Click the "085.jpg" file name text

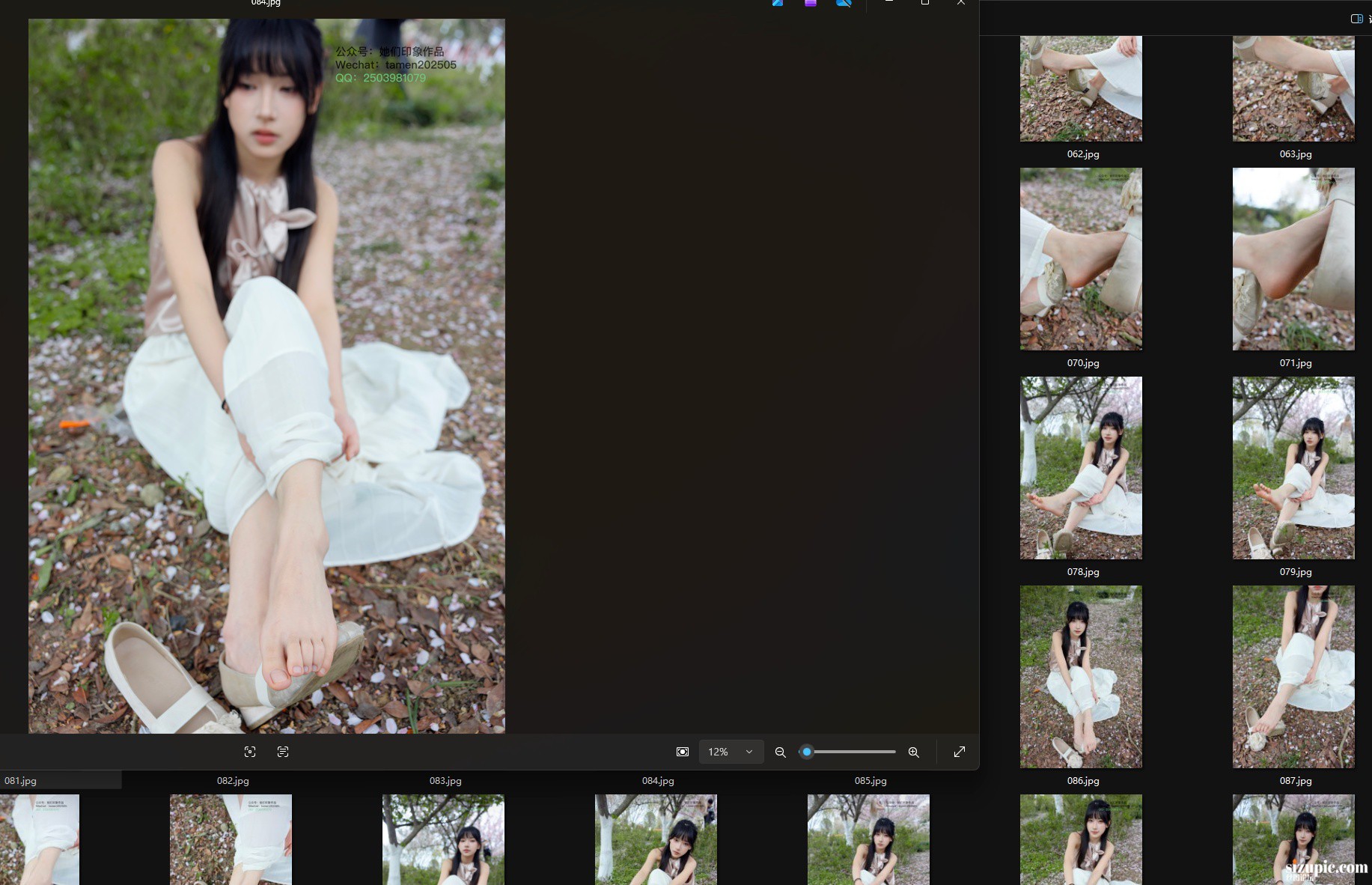871,781
